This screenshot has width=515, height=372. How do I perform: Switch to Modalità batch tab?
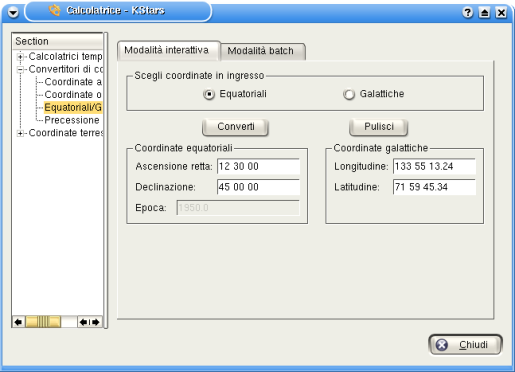(x=262, y=51)
